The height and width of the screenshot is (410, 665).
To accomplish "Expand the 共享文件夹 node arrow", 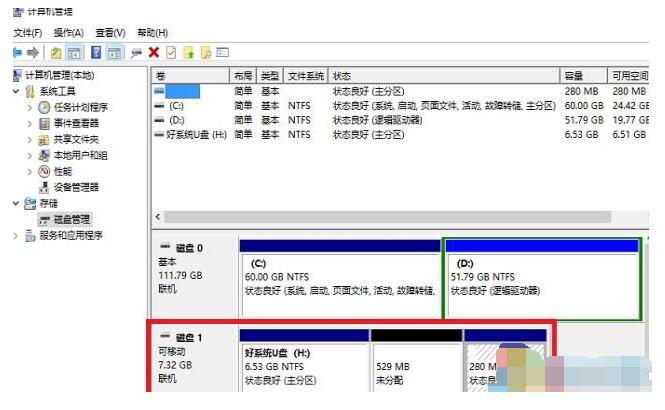I will click(30, 139).
